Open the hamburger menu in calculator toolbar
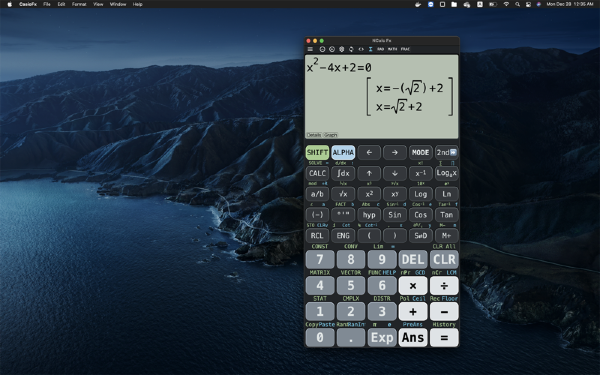Image resolution: width=600 pixels, height=375 pixels. click(x=310, y=49)
